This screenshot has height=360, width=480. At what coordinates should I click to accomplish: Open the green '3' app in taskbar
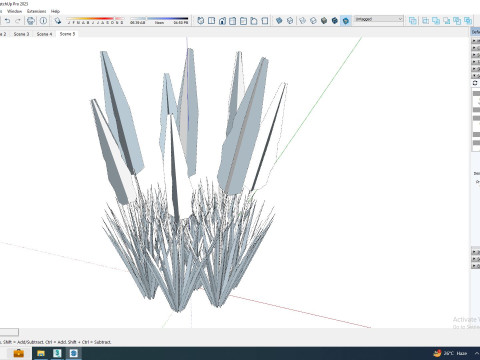click(57, 353)
